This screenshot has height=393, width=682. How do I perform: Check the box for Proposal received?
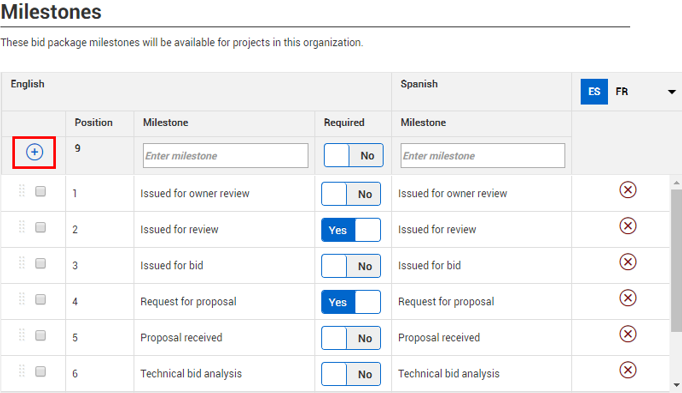pyautogui.click(x=40, y=336)
